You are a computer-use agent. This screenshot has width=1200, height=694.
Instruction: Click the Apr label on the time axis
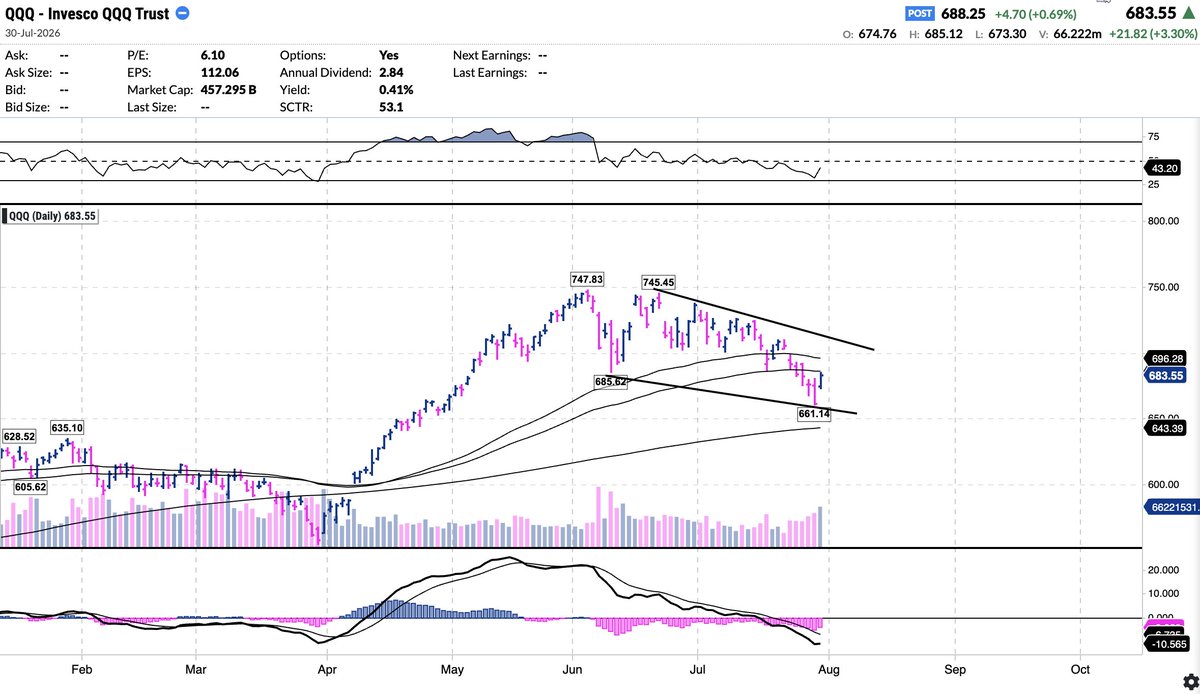328,668
